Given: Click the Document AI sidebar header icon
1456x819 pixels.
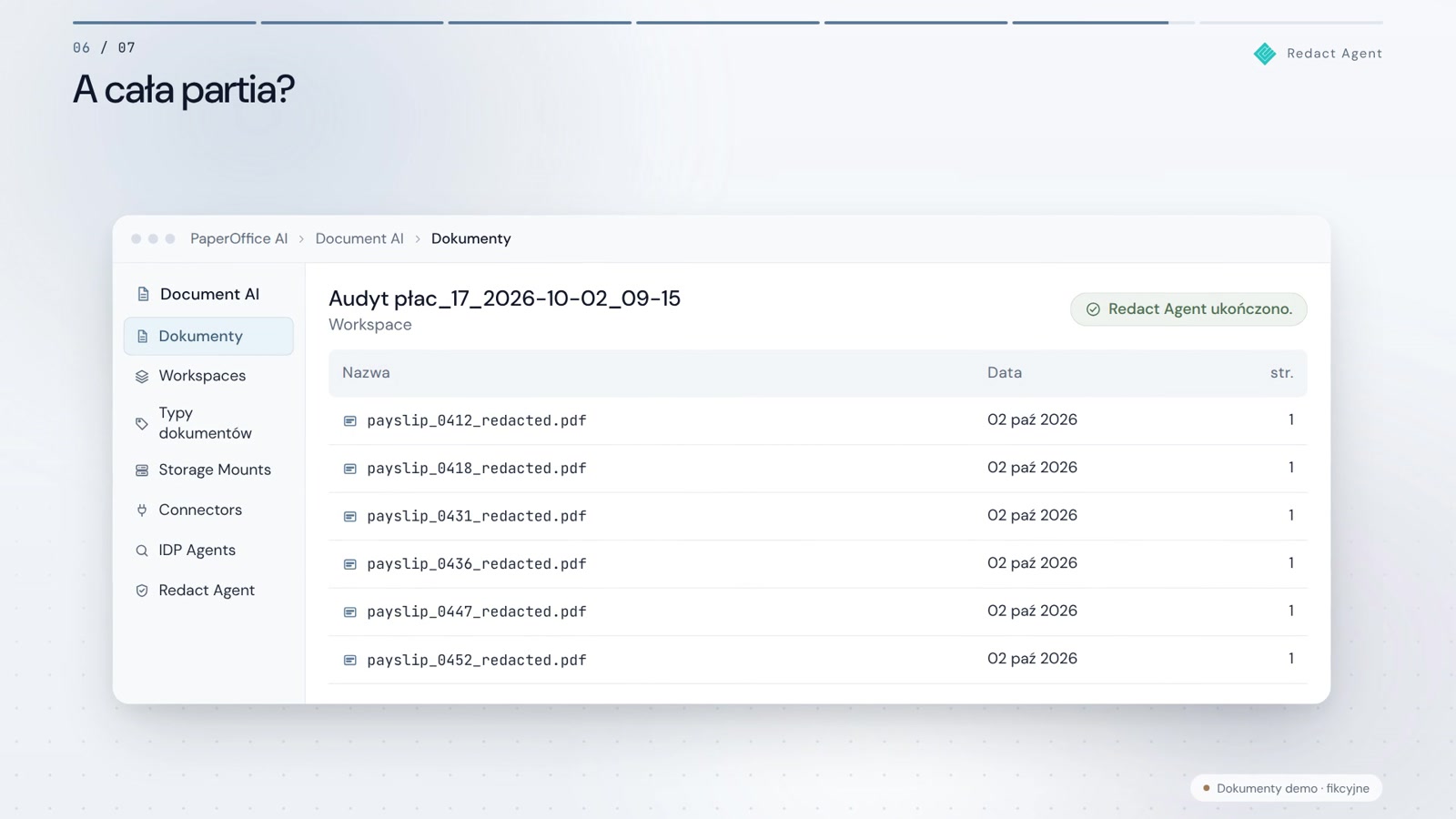Looking at the screenshot, I should click(x=143, y=294).
